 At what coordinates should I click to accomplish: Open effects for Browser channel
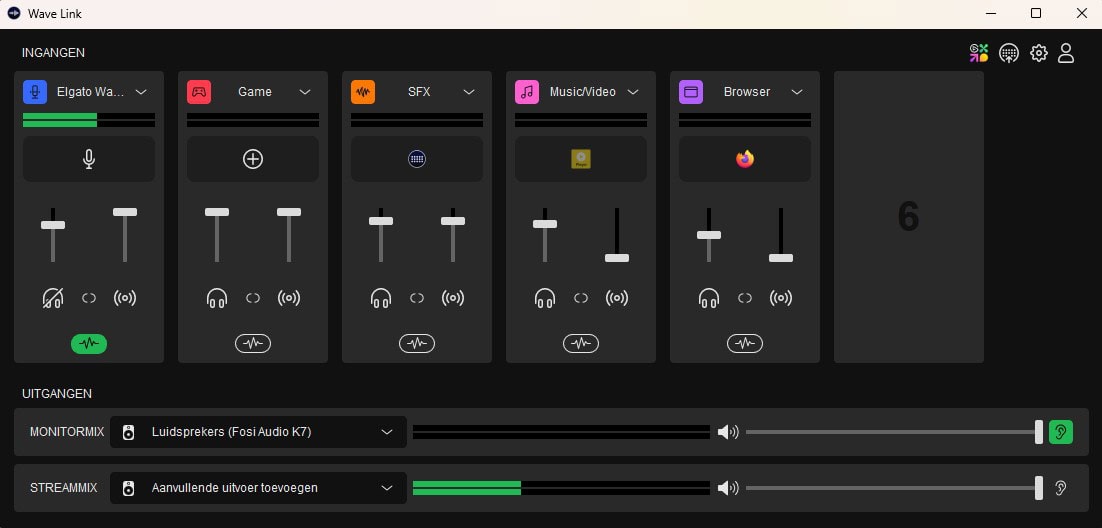click(745, 344)
